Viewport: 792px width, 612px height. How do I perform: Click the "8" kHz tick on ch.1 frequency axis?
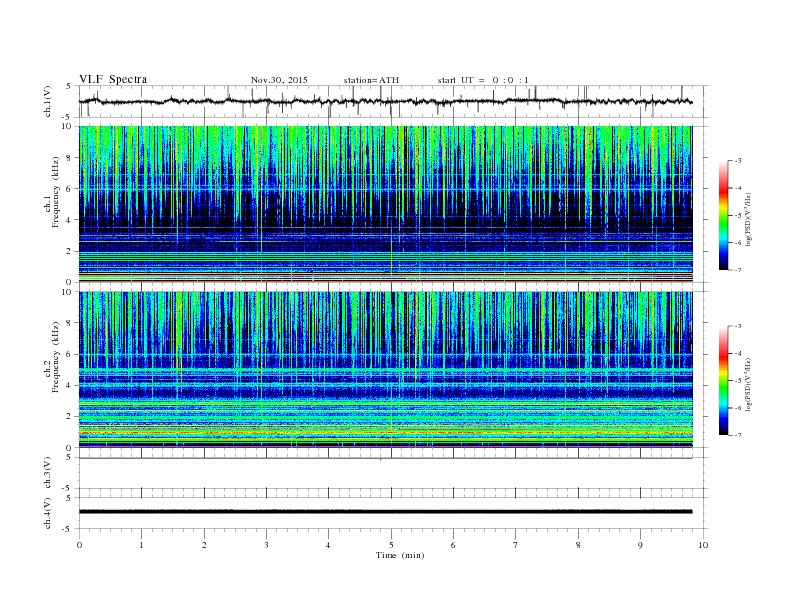pyautogui.click(x=69, y=158)
